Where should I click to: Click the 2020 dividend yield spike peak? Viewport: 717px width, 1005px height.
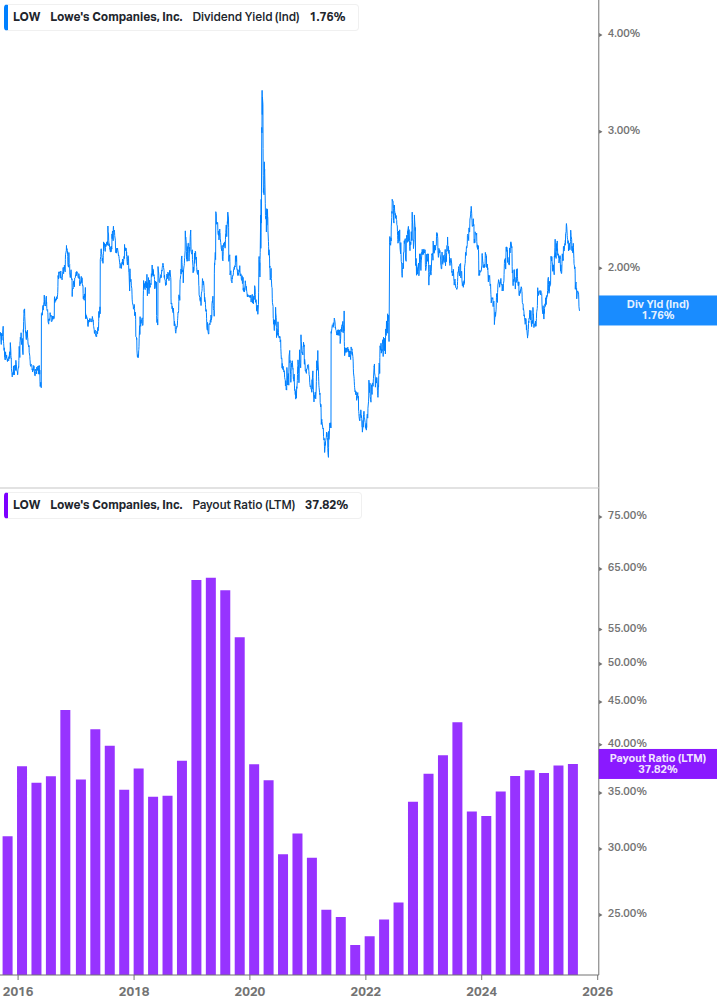pos(262,92)
